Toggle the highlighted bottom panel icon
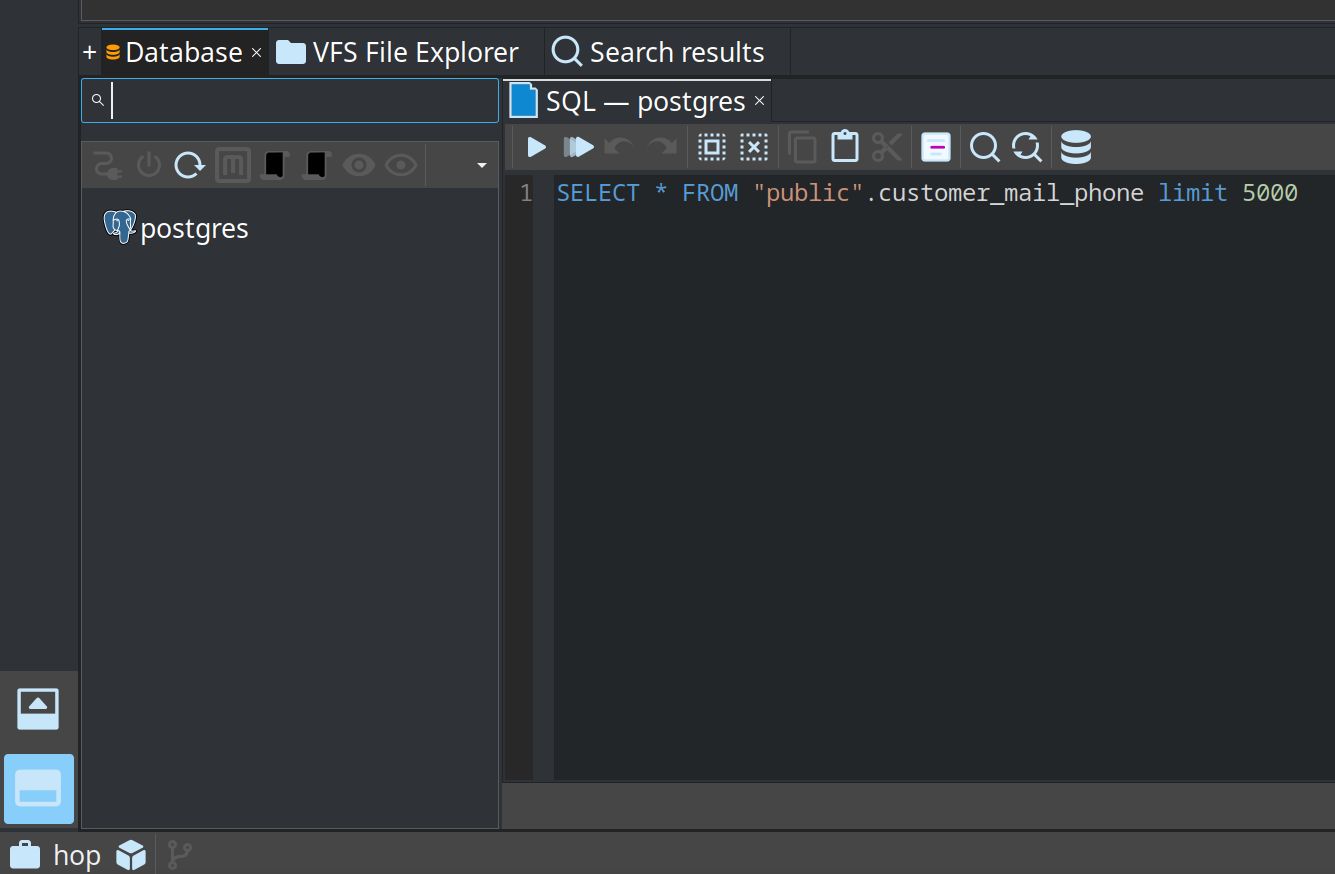This screenshot has height=874, width=1335. coord(39,789)
